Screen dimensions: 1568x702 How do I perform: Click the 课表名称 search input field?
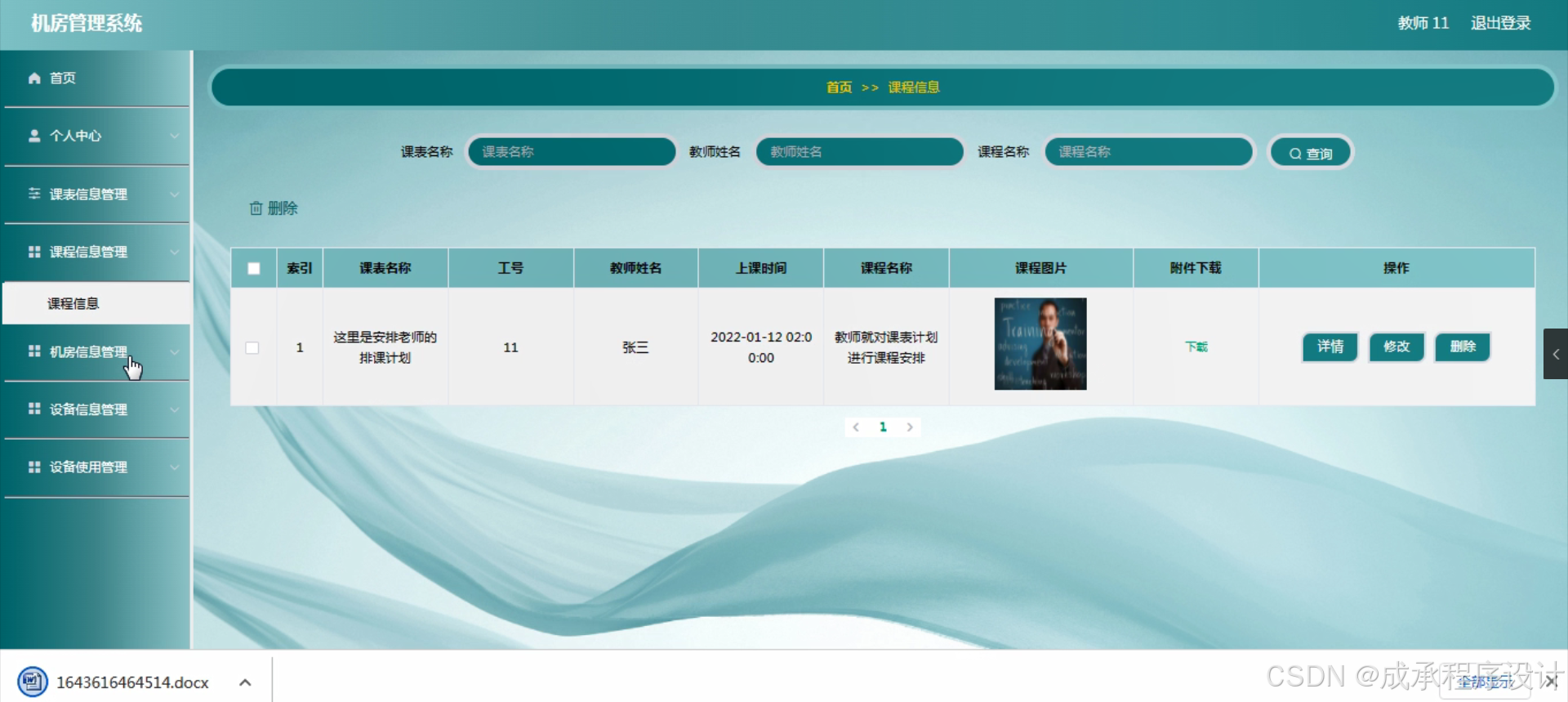pyautogui.click(x=572, y=152)
